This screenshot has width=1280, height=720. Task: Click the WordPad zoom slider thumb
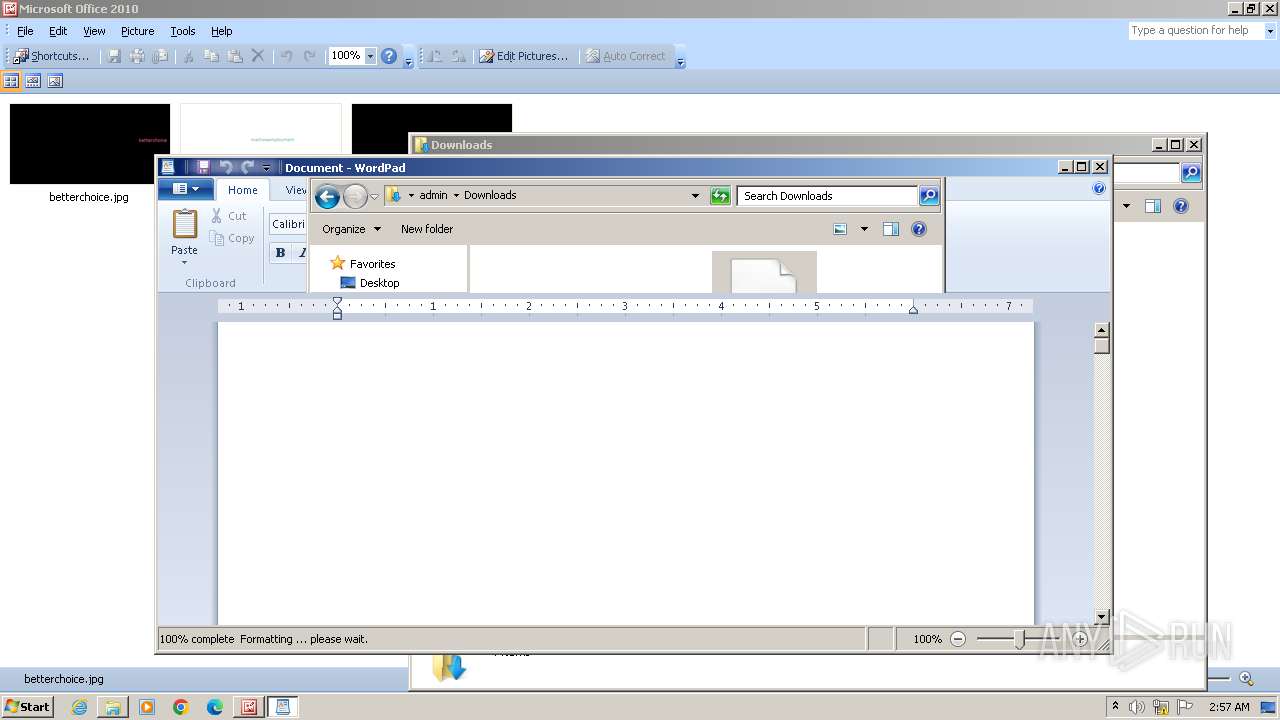tap(1019, 639)
